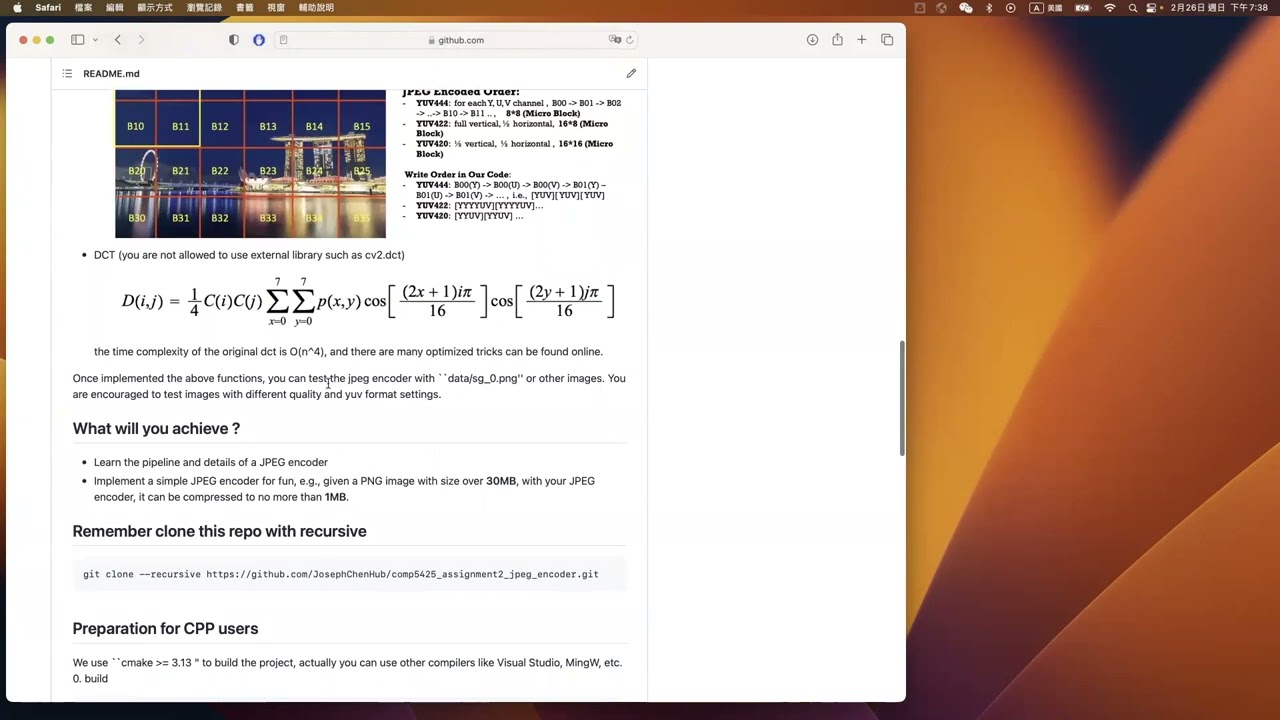Show the tab overview
1280x720 pixels.
887,40
